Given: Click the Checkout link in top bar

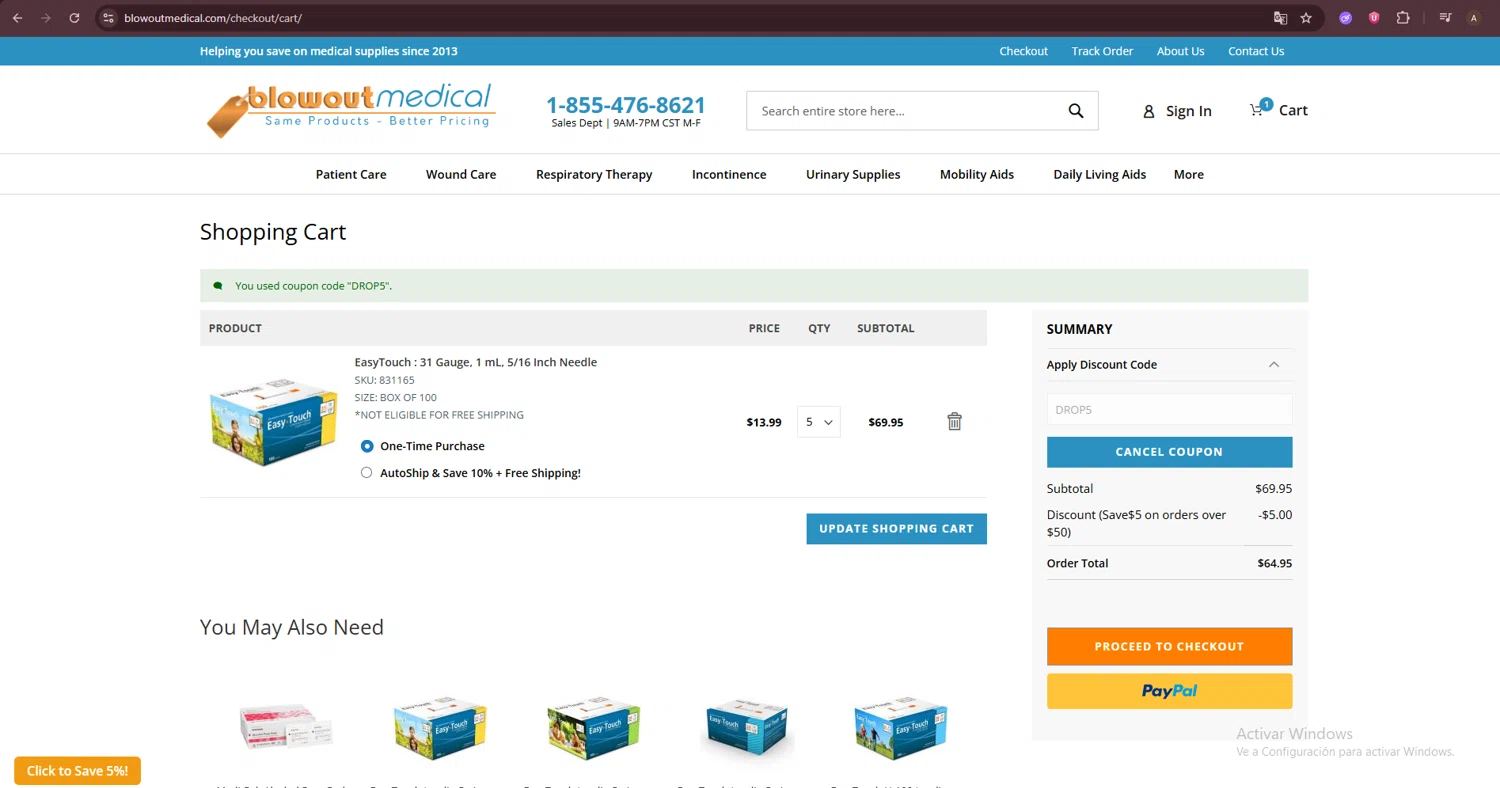Looking at the screenshot, I should 1023,51.
